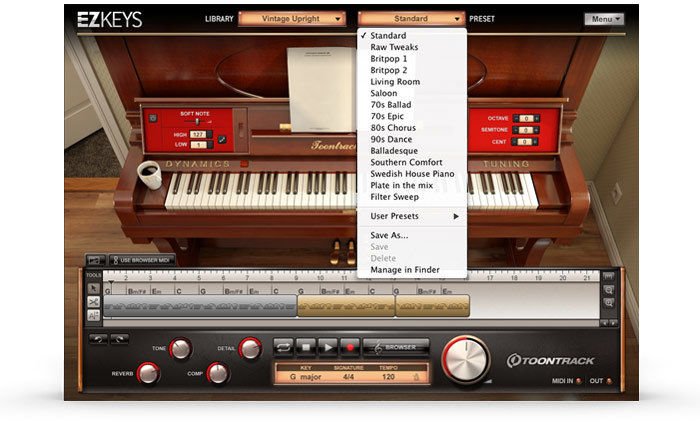700x430 pixels.
Task: Click the High velocity value field
Action: (x=200, y=134)
